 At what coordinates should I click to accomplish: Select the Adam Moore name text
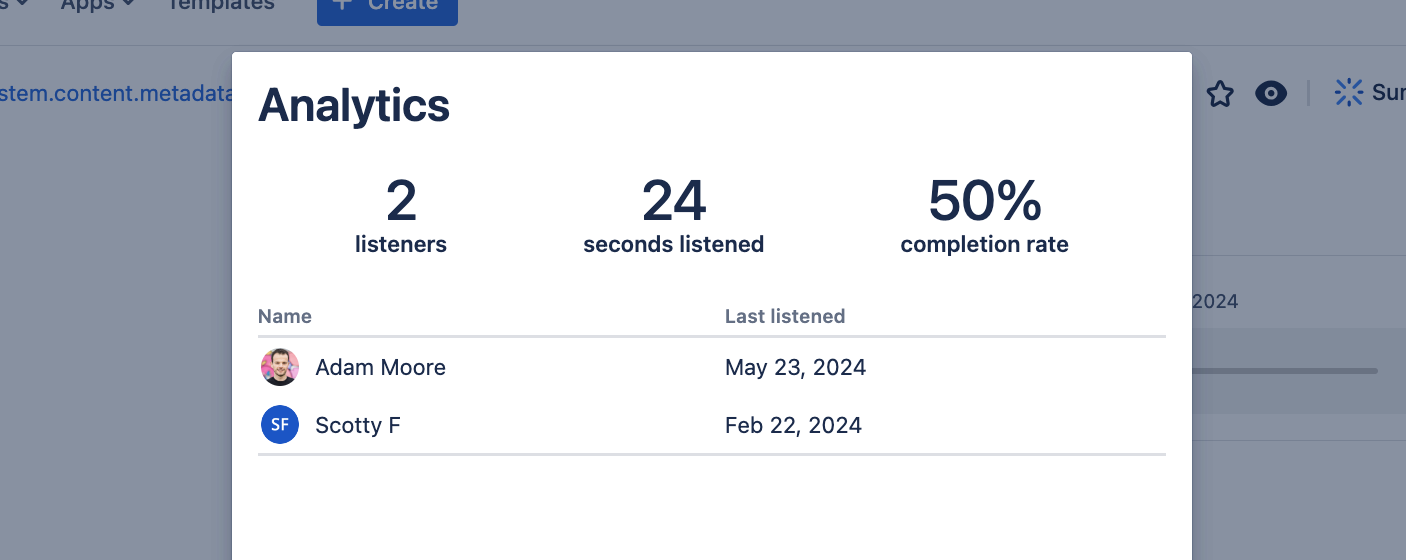380,367
